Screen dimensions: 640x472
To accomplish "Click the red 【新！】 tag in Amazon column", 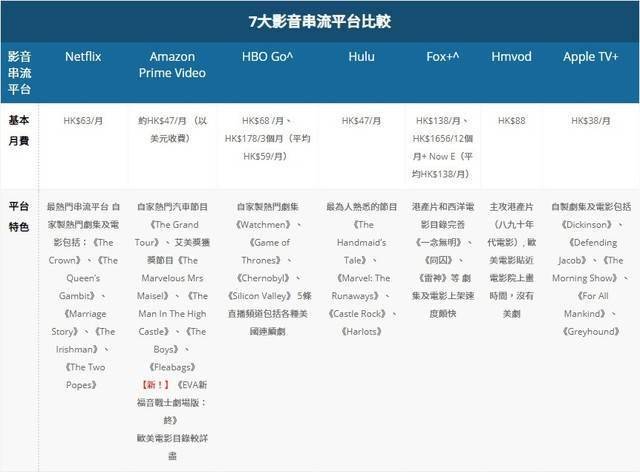I will coord(155,385).
